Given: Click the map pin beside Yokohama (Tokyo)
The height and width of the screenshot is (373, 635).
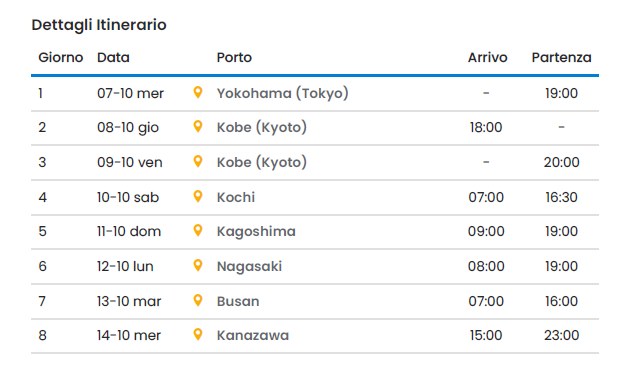Looking at the screenshot, I should [x=198, y=92].
